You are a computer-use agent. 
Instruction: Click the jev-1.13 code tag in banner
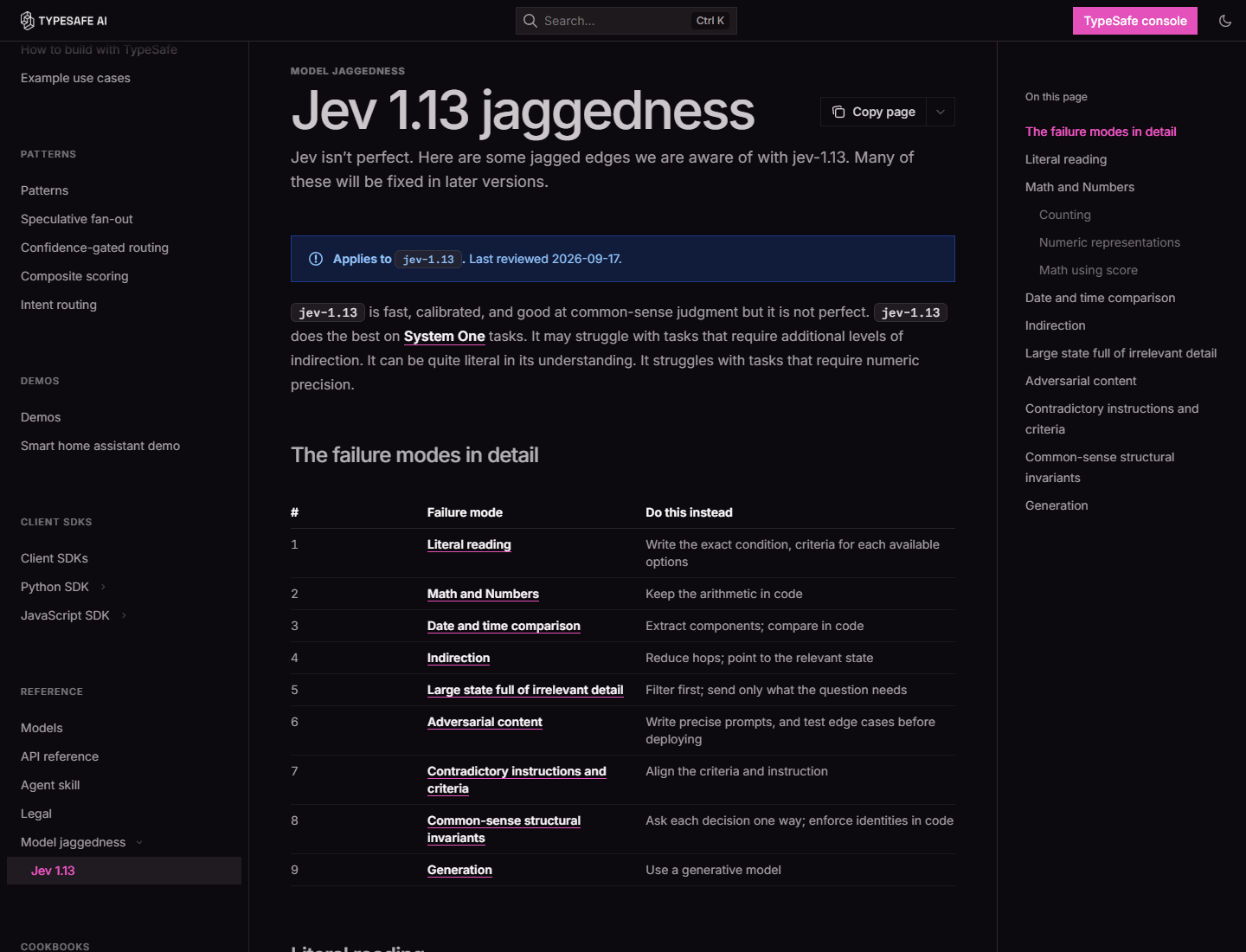pyautogui.click(x=428, y=259)
